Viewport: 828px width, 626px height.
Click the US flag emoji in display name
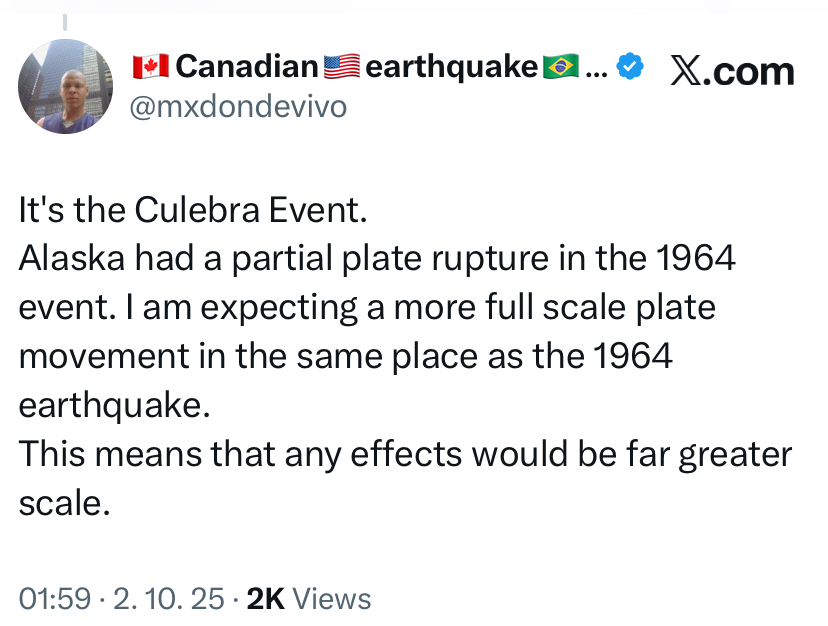click(342, 67)
